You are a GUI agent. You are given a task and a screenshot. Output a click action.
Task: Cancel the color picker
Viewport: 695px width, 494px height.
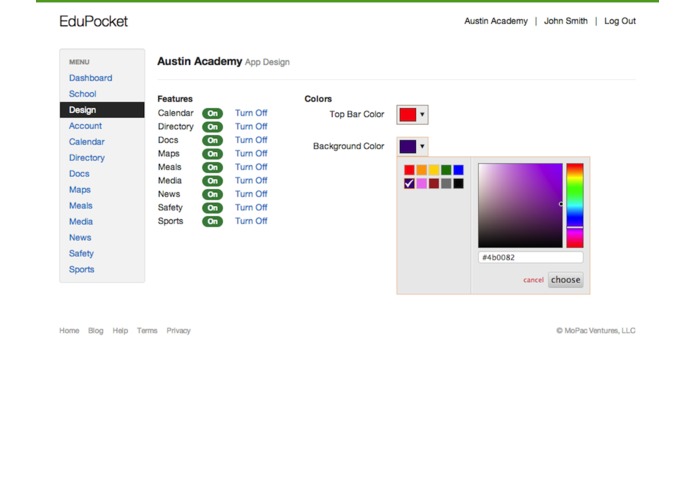pos(533,280)
